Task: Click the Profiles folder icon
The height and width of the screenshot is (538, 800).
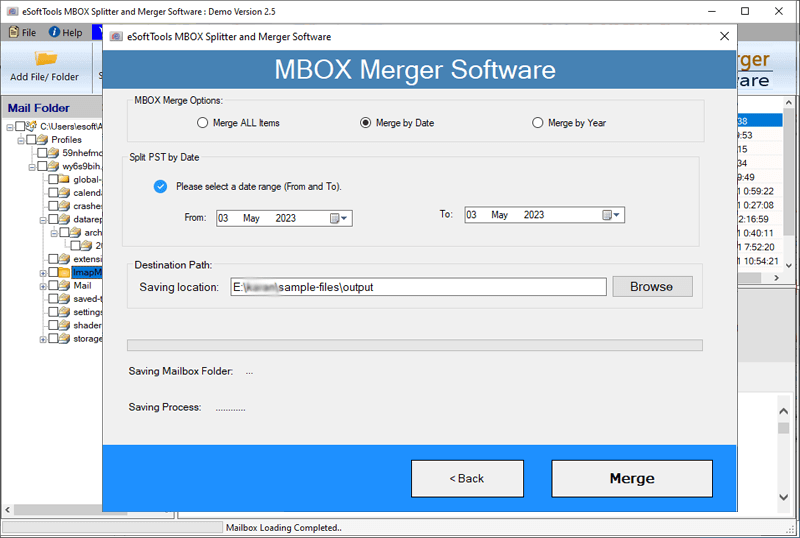Action: [42, 139]
